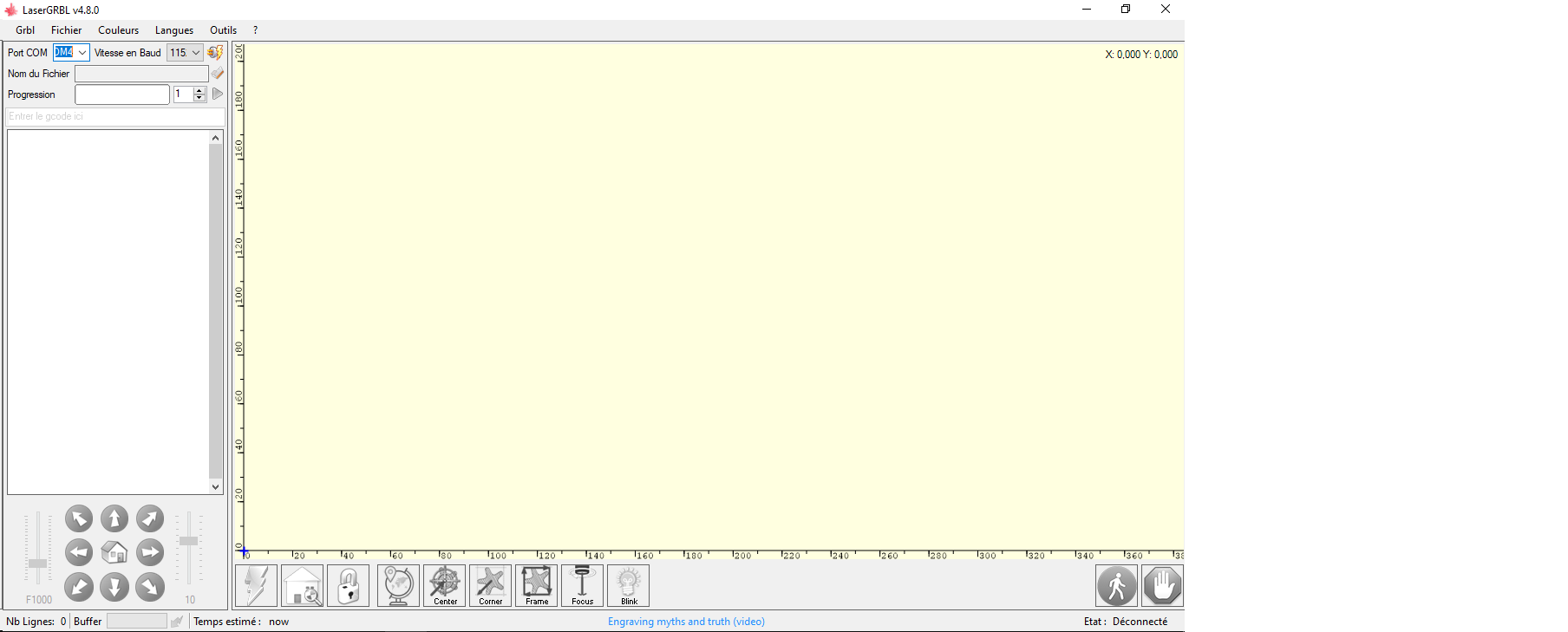Open the Port COM dropdown
Image resolution: width=1568 pixels, height=632 pixels.
[x=82, y=53]
